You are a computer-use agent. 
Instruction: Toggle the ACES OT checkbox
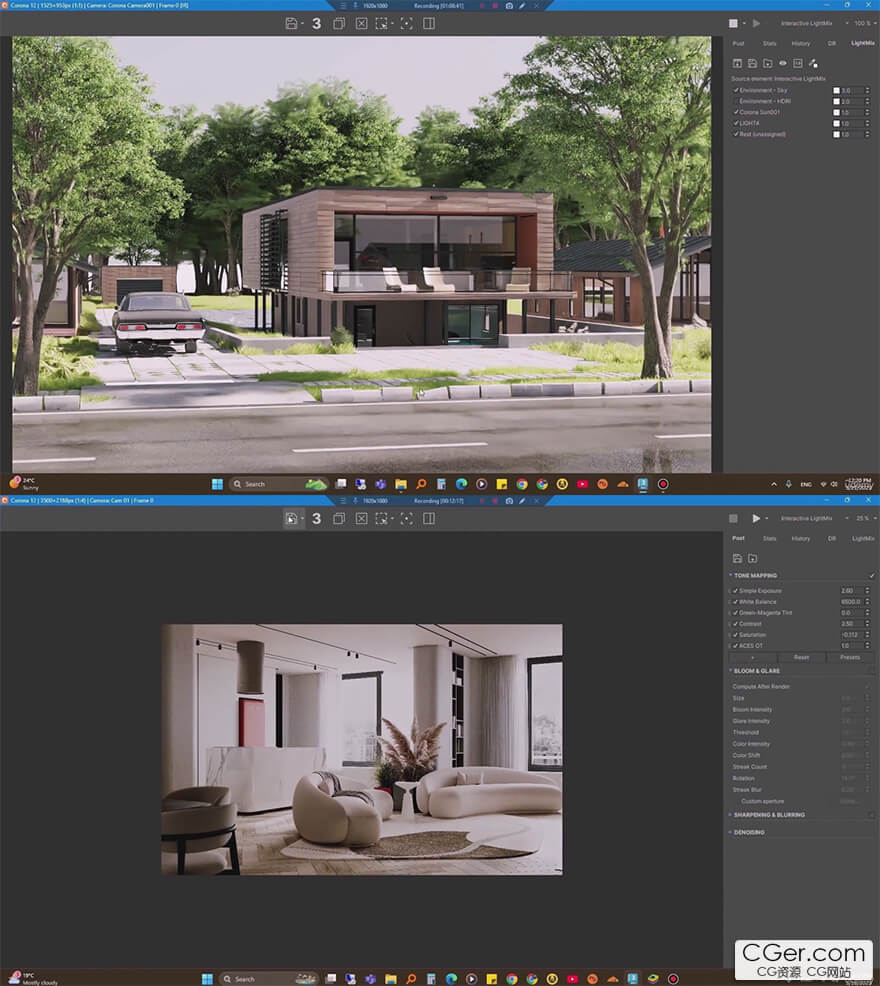tap(735, 646)
